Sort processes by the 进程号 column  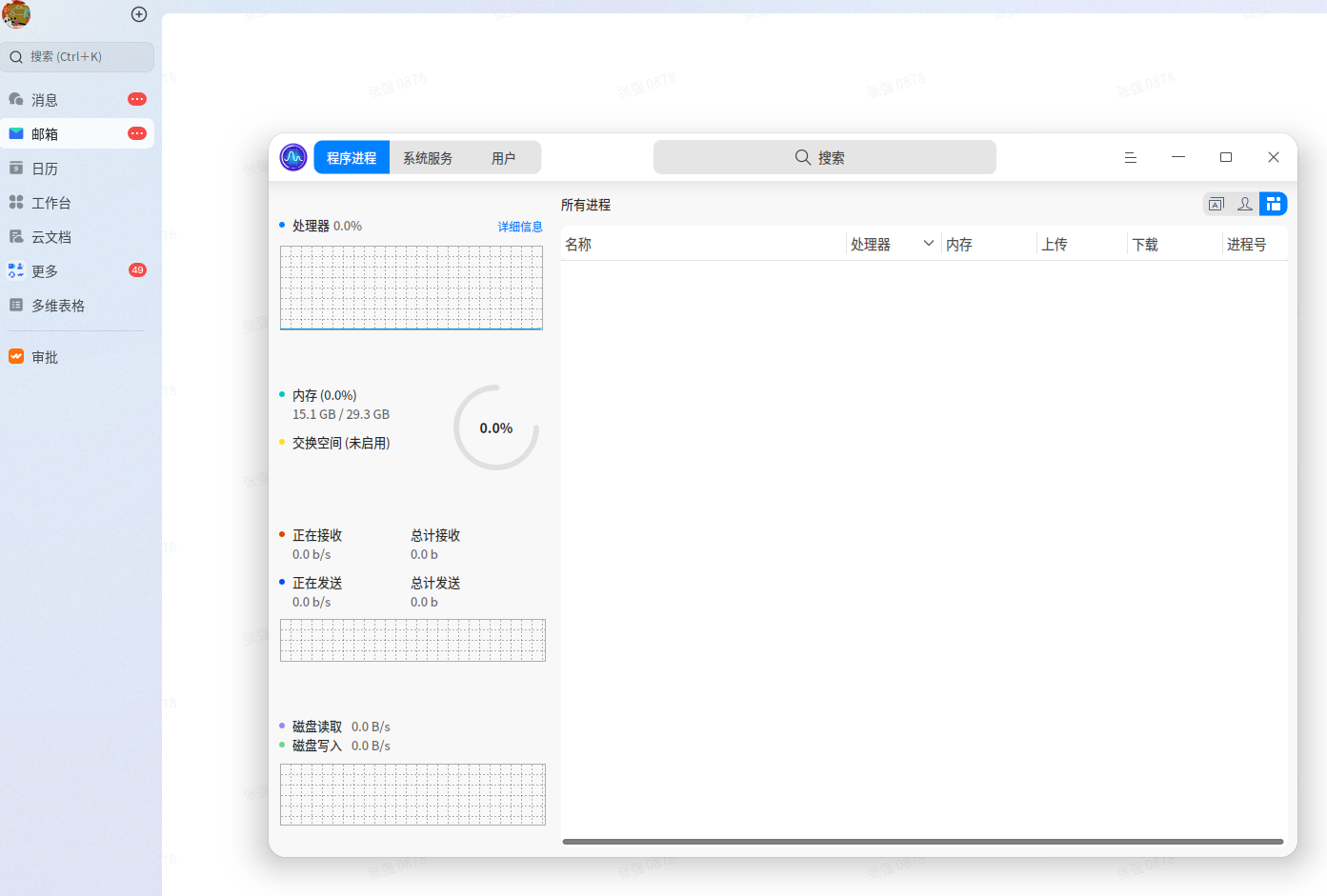tap(1256, 245)
